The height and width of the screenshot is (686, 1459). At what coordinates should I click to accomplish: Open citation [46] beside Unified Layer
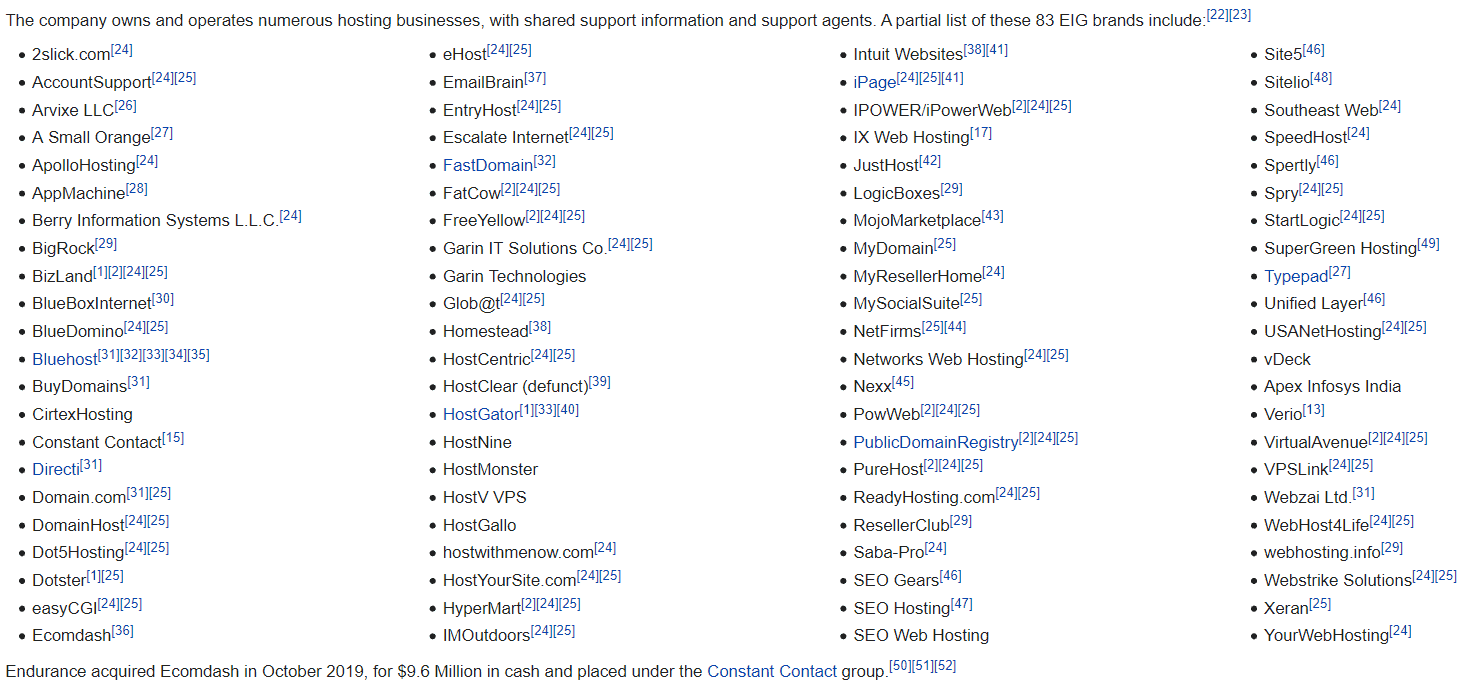click(x=1374, y=299)
